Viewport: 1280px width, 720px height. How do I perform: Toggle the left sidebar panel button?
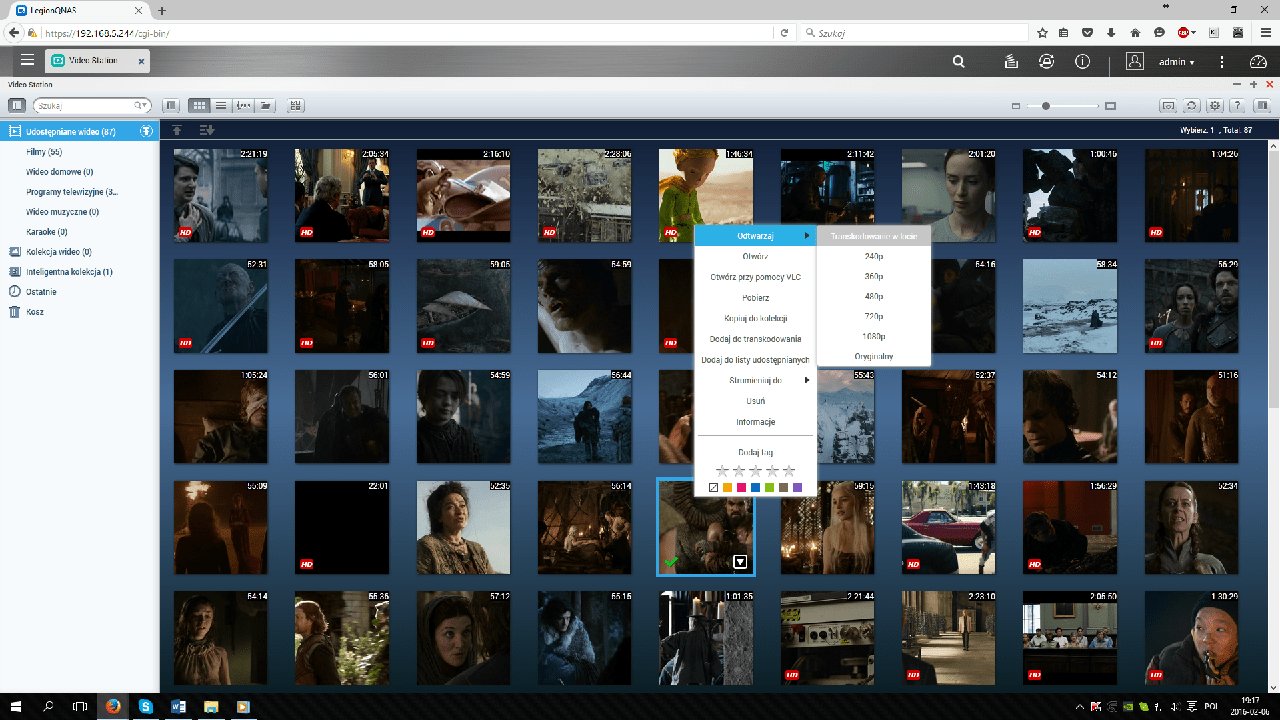pyautogui.click(x=17, y=105)
